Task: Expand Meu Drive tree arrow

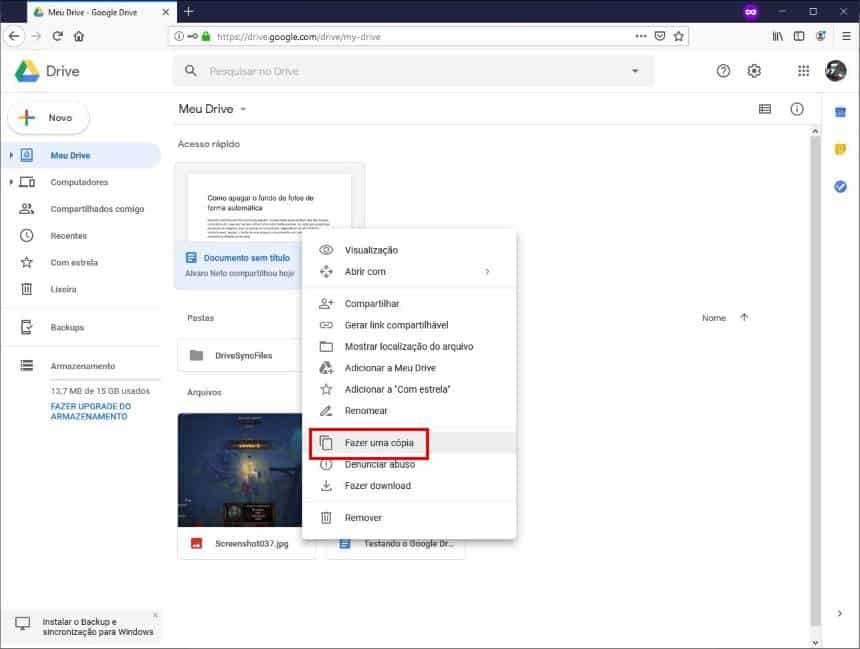Action: [x=11, y=155]
